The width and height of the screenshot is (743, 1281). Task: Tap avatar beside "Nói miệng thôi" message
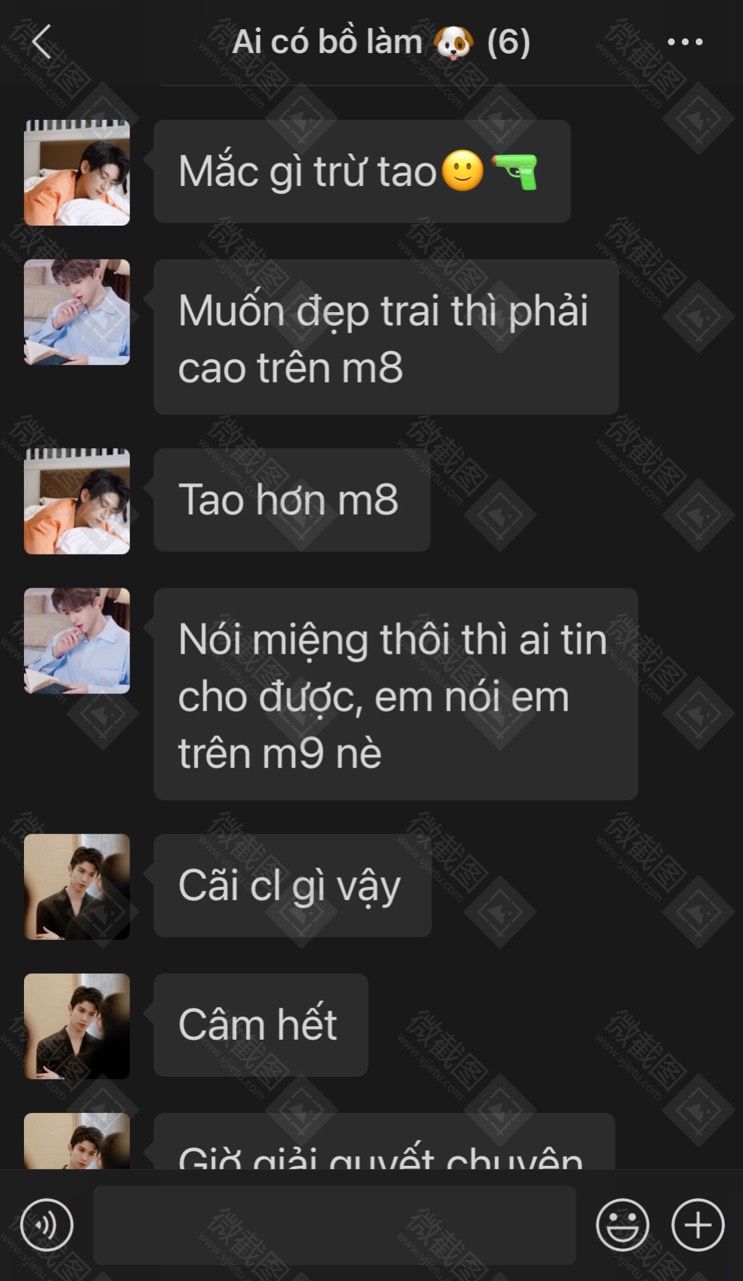click(77, 641)
